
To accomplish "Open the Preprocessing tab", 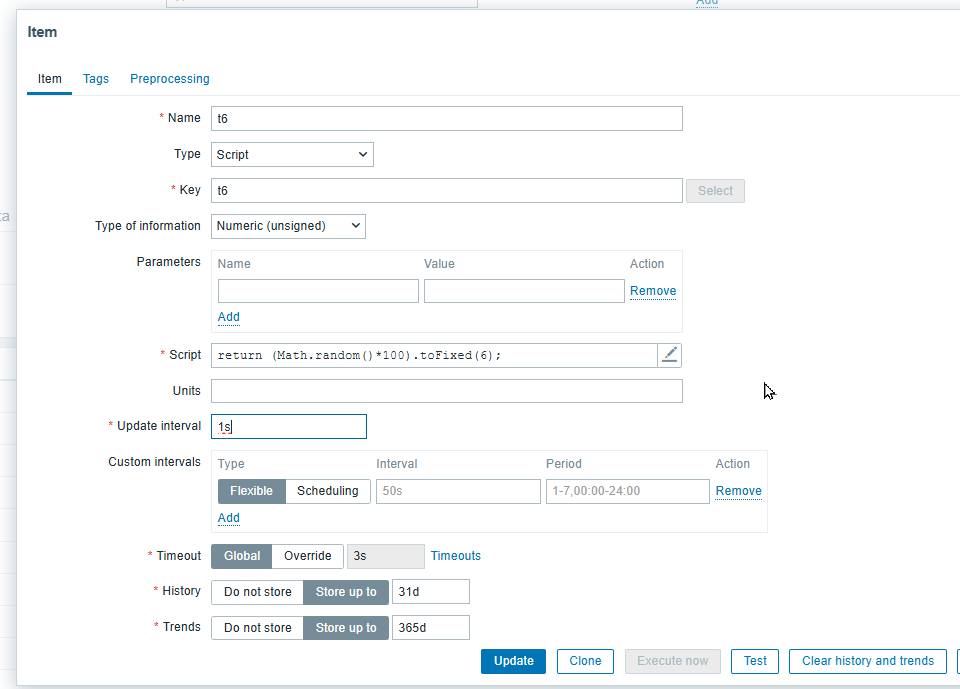I will 170,79.
